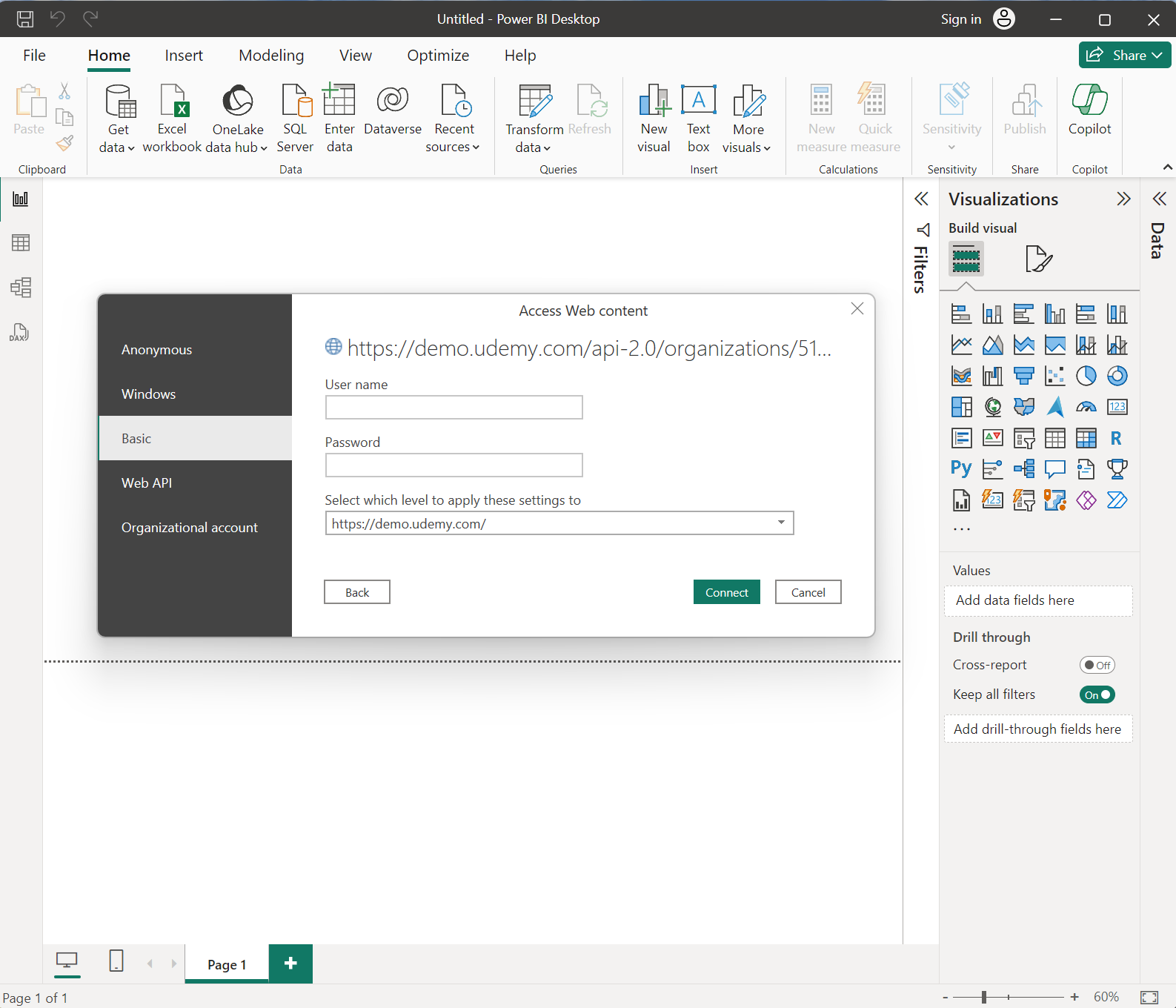Show more visuals ellipsis

(961, 528)
